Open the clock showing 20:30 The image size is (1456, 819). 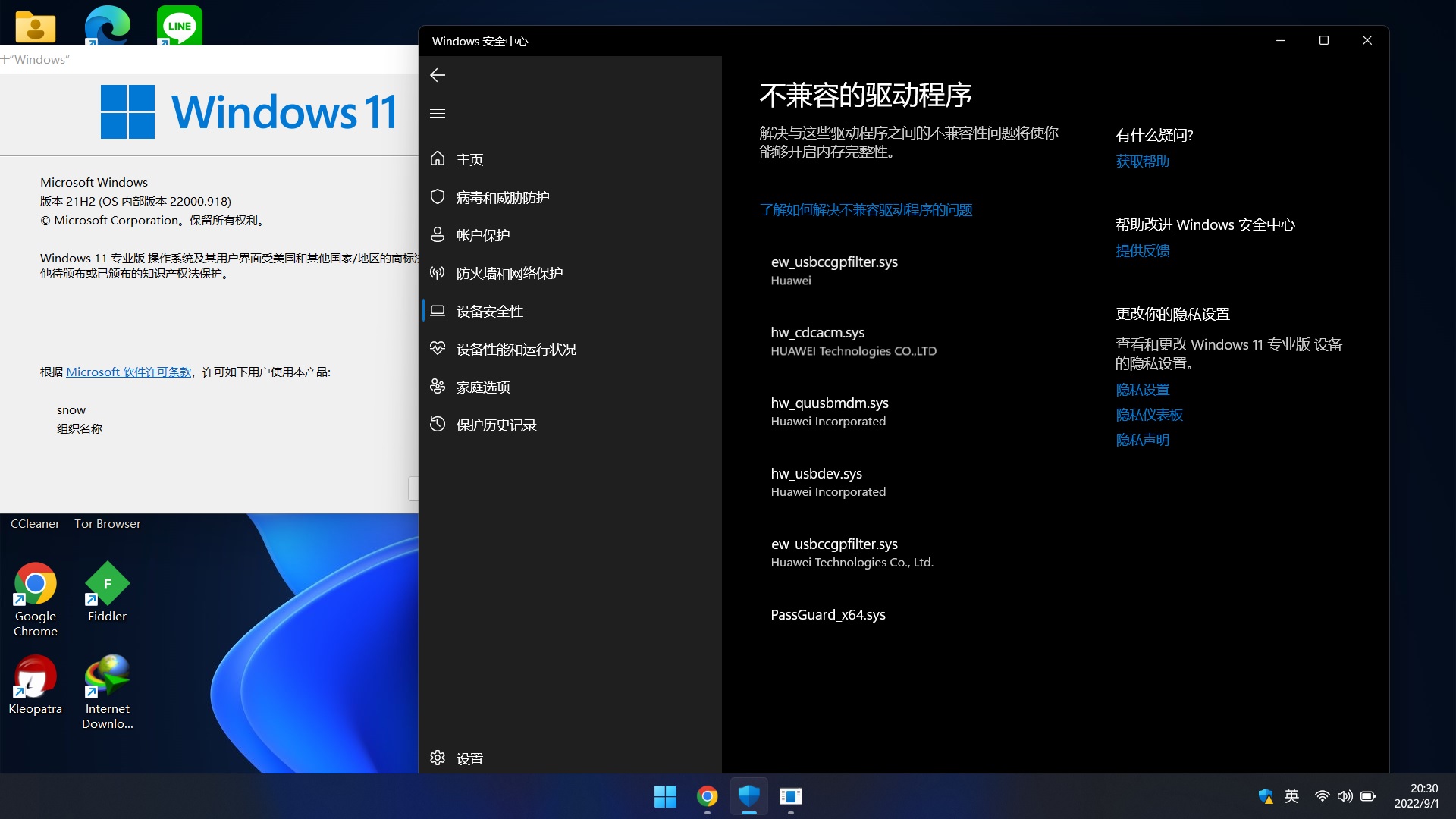(x=1417, y=796)
